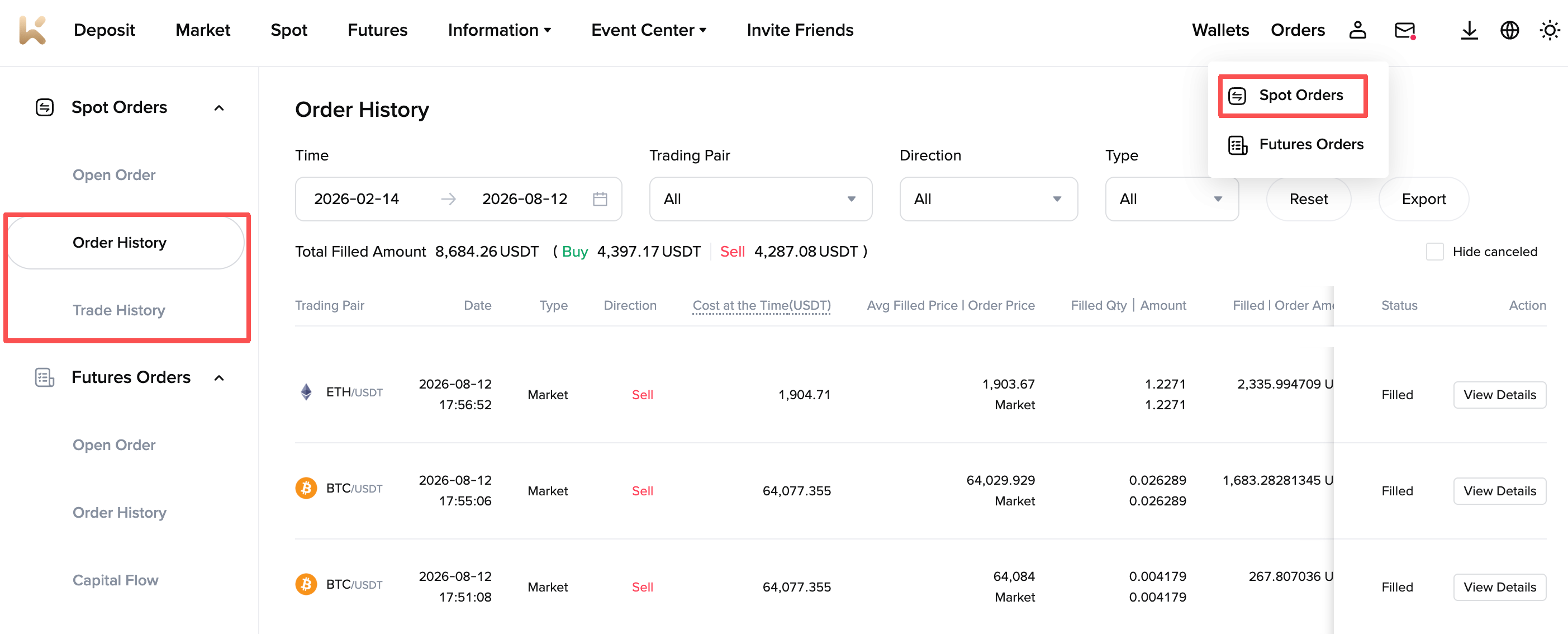Open the user profile icon
The image size is (1568, 634).
tap(1357, 30)
